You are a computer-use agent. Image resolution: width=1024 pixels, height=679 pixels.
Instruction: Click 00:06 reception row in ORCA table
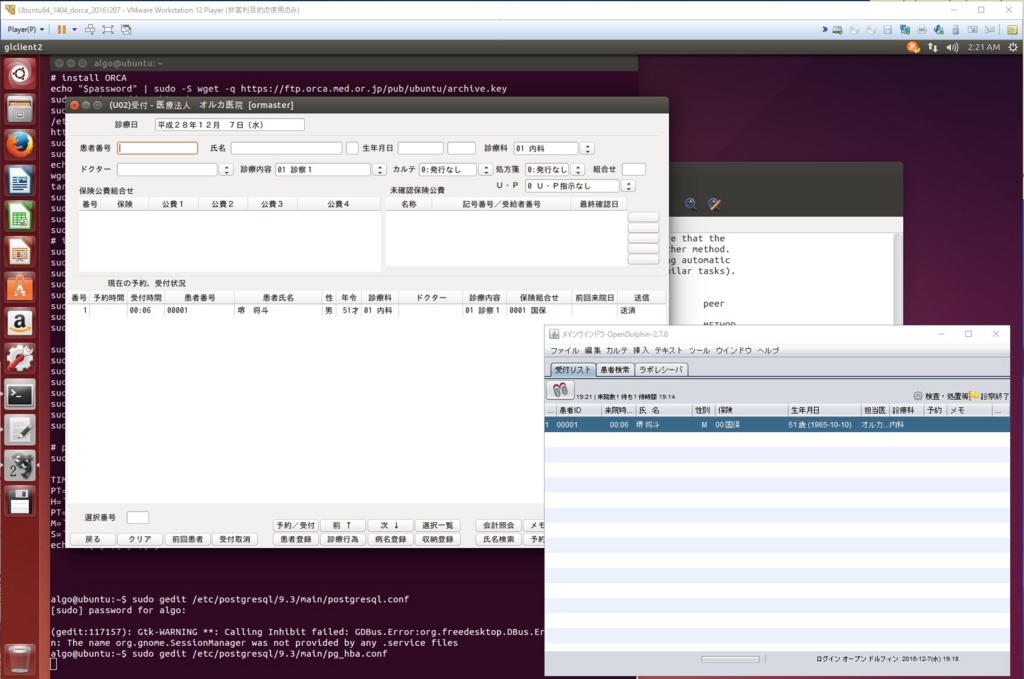tap(368, 311)
